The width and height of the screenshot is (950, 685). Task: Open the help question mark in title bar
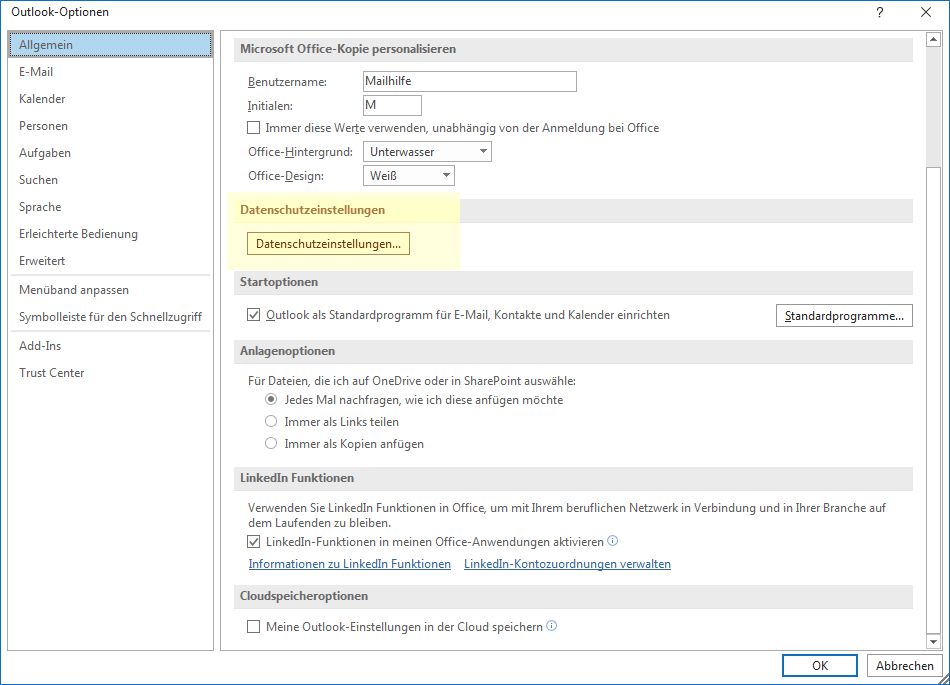click(x=880, y=12)
